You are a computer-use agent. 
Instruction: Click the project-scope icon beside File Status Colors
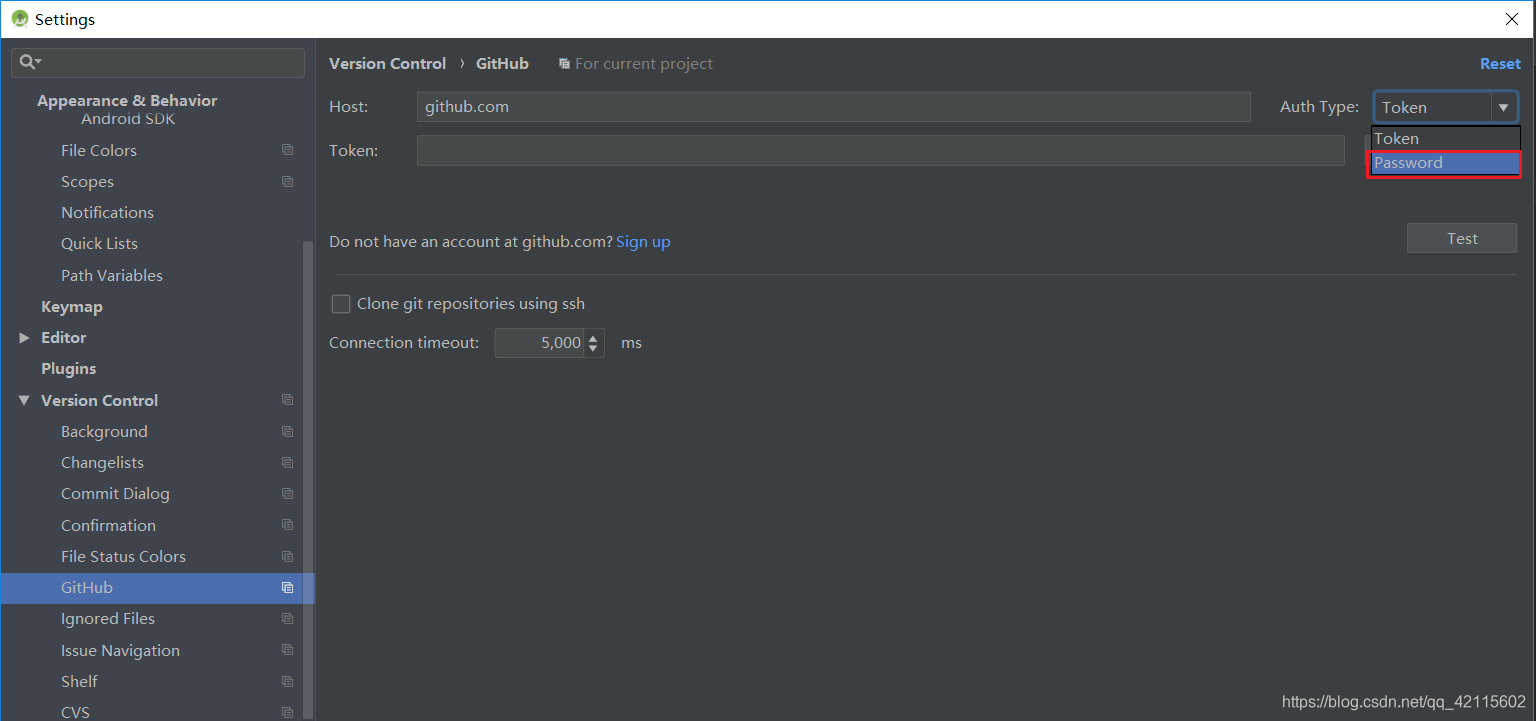[x=288, y=556]
